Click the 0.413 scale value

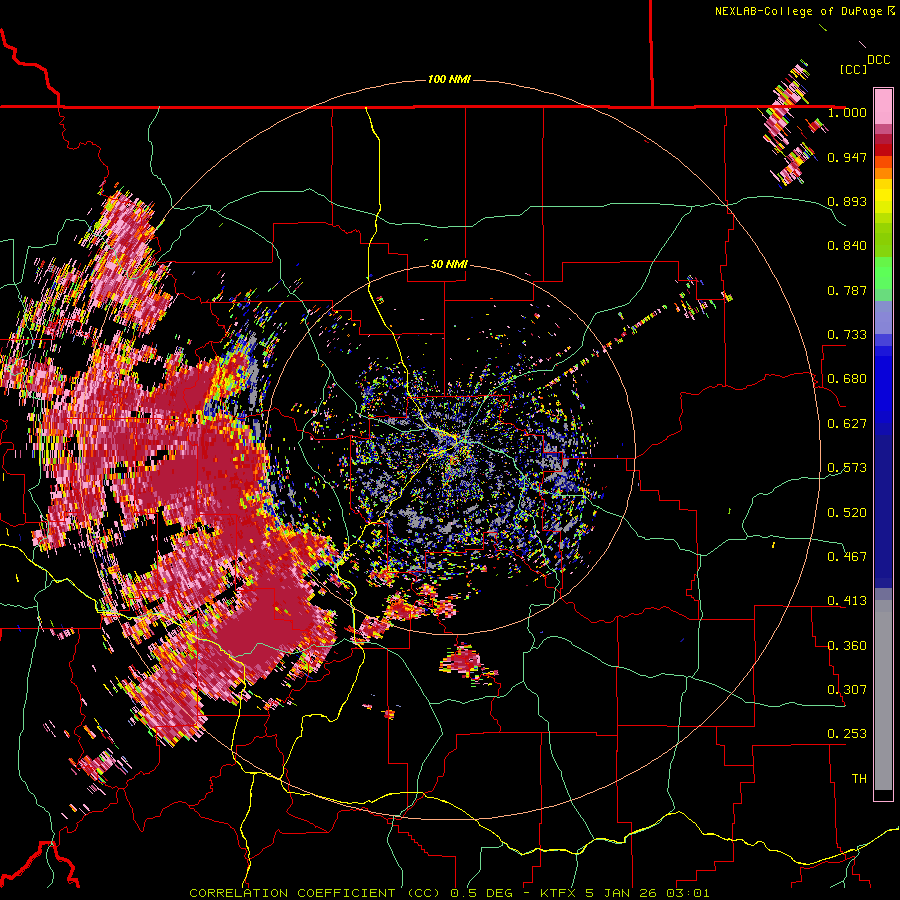847,600
